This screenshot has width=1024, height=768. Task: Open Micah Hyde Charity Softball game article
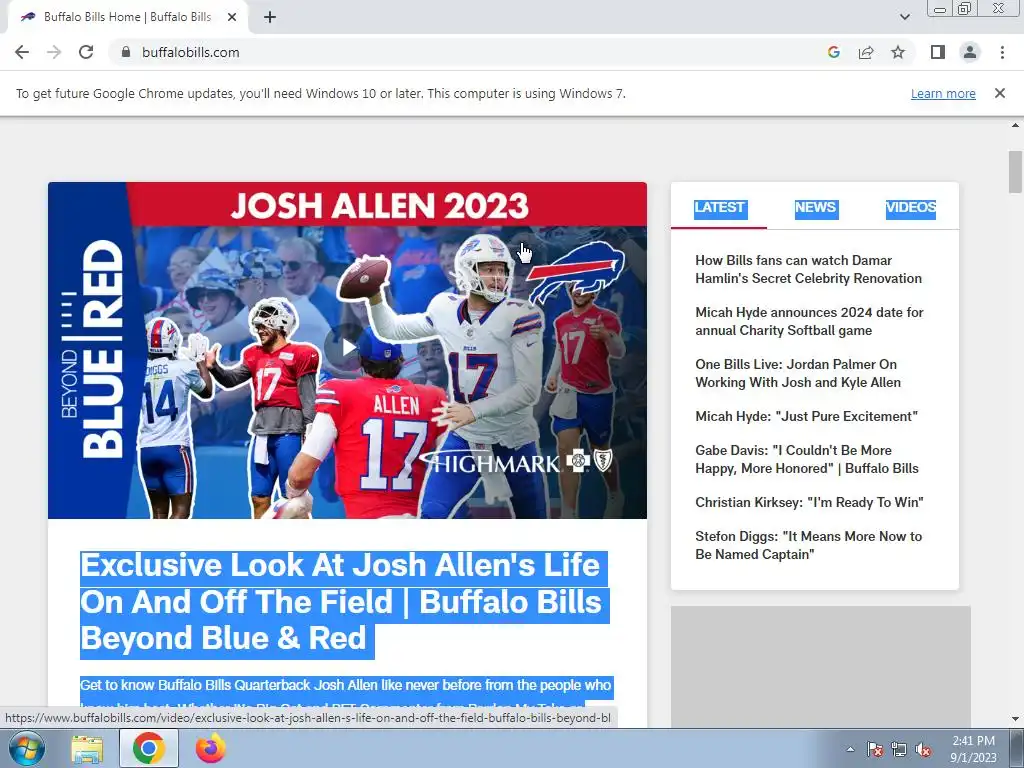[809, 321]
